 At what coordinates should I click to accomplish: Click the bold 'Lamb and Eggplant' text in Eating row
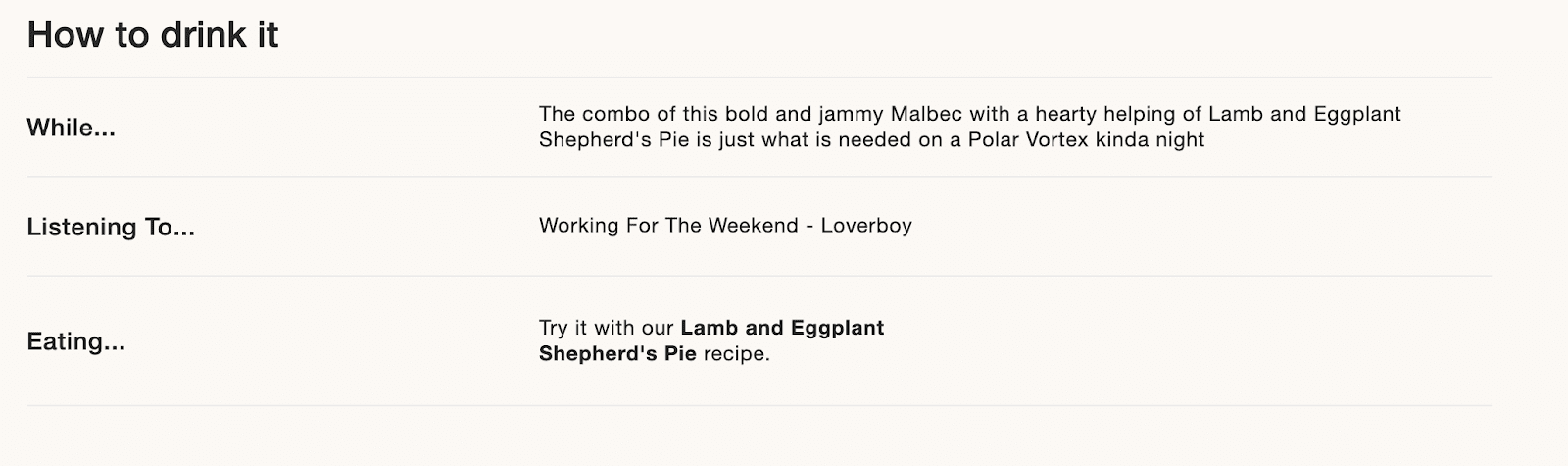coord(782,329)
